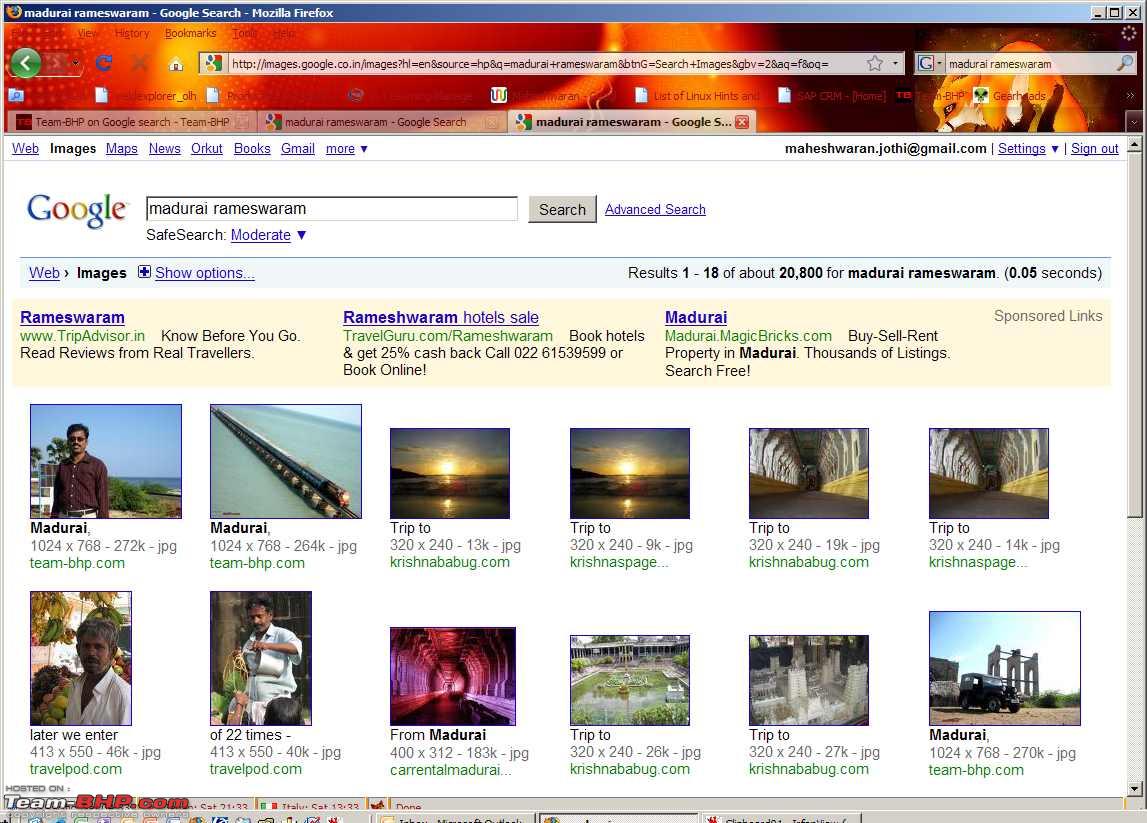Viewport: 1147px width, 823px height.
Task: Open the Gmail link
Action: [x=298, y=149]
